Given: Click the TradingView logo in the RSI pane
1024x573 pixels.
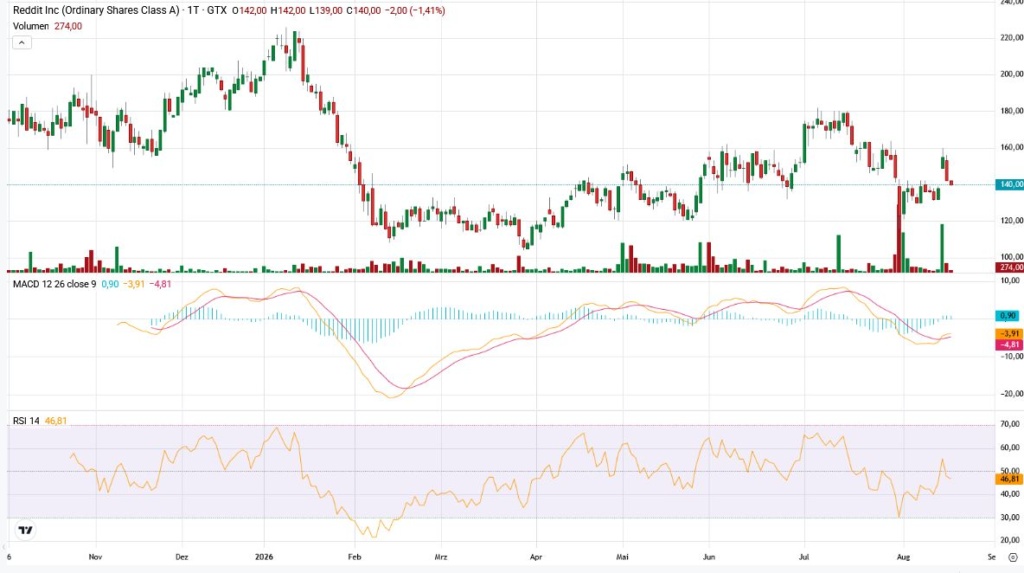Looking at the screenshot, I should point(25,530).
